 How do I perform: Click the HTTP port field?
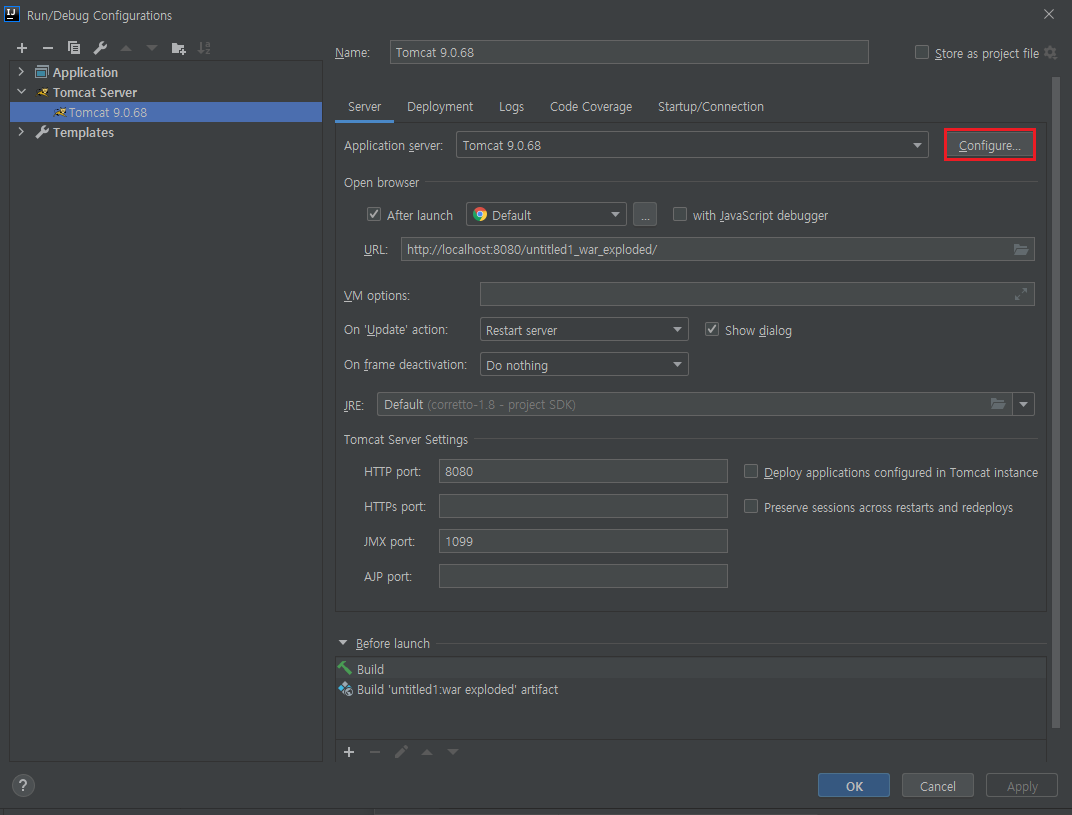point(583,471)
